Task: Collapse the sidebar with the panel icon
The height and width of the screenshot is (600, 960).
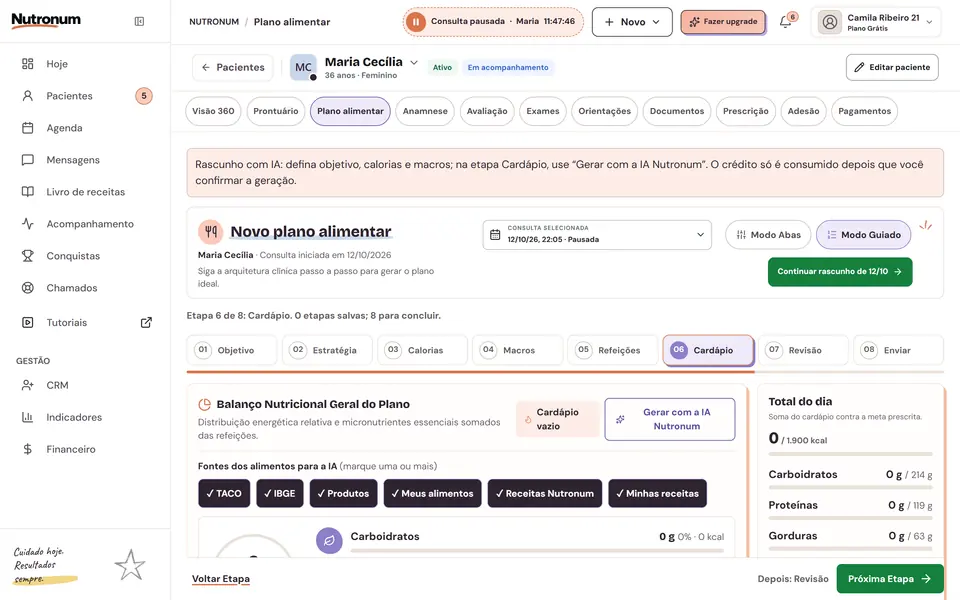Action: pyautogui.click(x=140, y=21)
